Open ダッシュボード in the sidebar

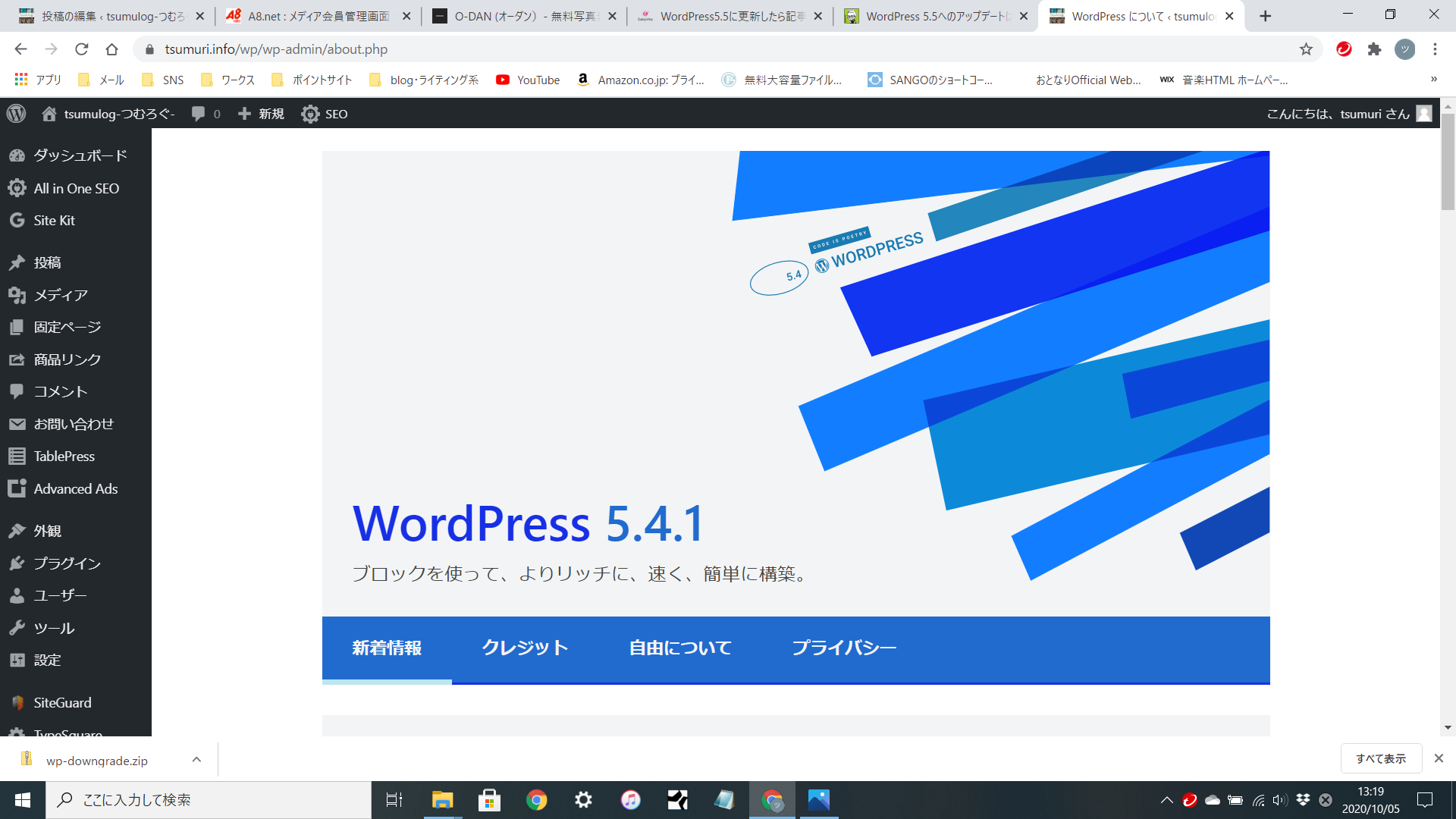76,155
